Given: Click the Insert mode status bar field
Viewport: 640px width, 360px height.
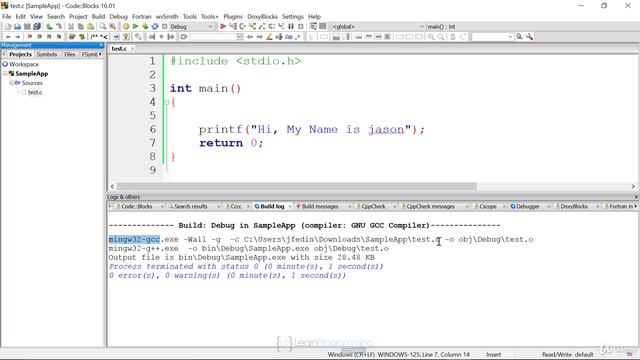Looking at the screenshot, I should 493,355.
